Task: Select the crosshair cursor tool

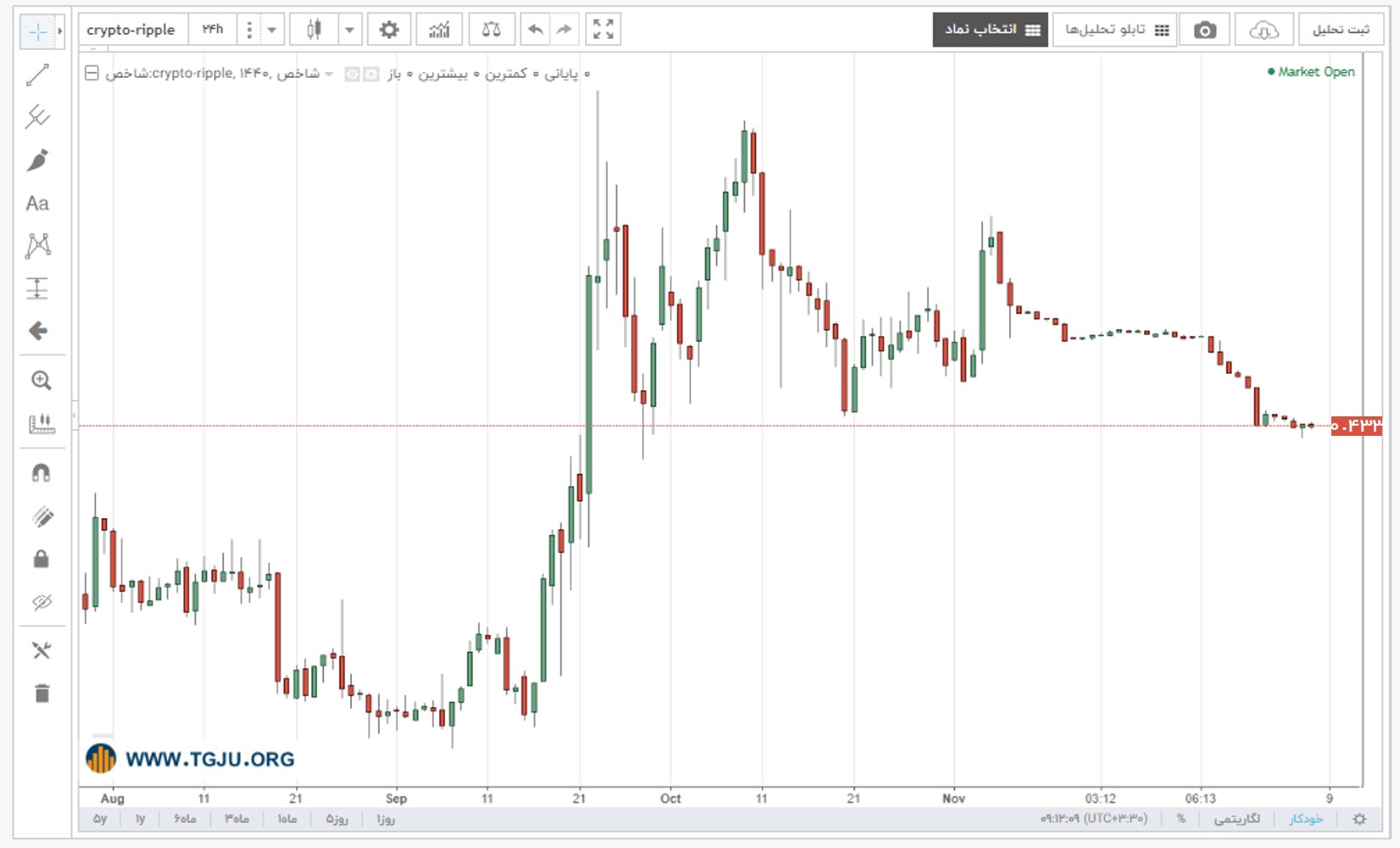Action: pyautogui.click(x=37, y=32)
